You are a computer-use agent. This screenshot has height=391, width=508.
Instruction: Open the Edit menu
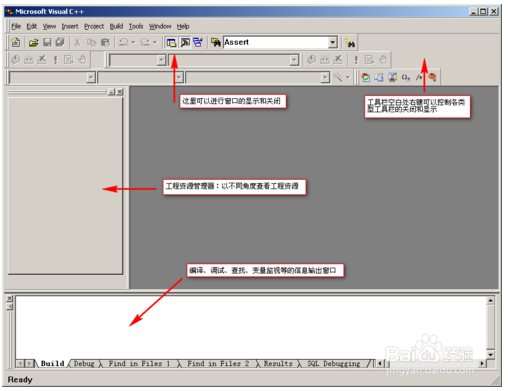click(32, 26)
